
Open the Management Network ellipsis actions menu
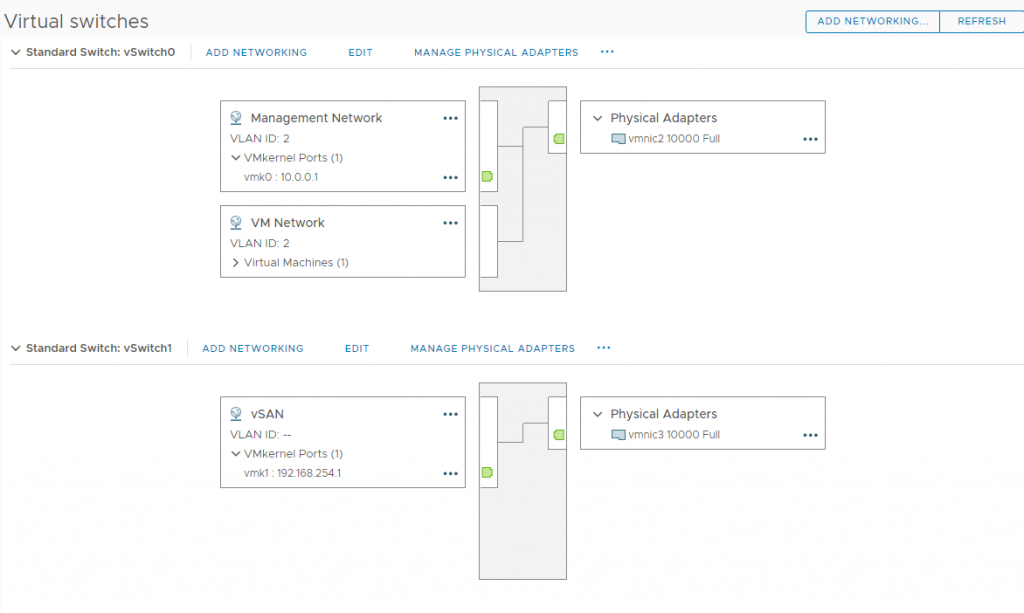coord(450,118)
